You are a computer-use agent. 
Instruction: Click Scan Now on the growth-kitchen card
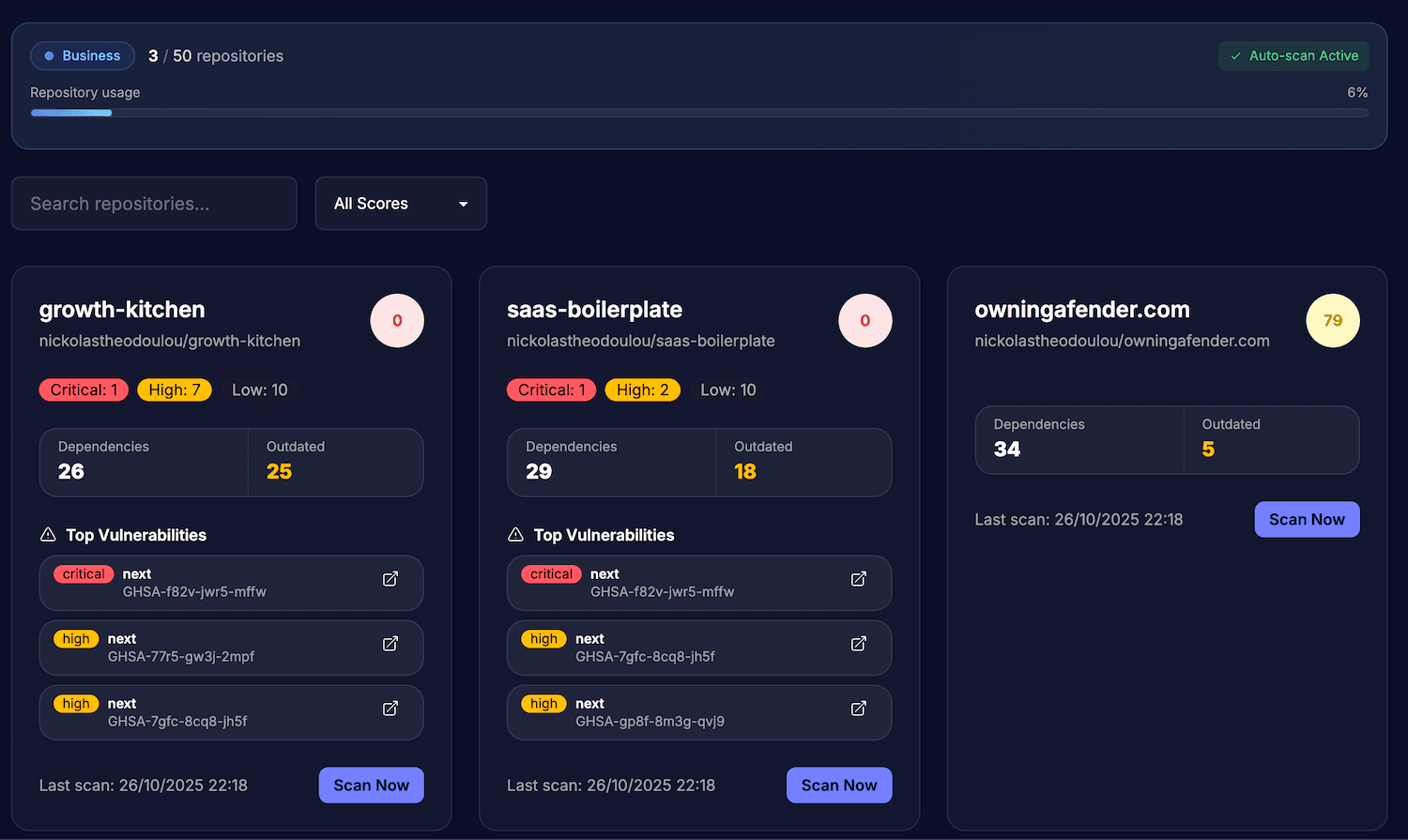(371, 785)
